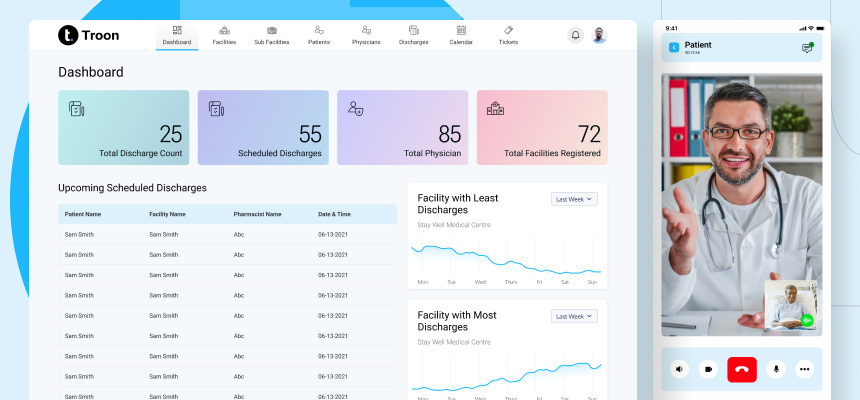Toggle the camera in video call
The height and width of the screenshot is (400, 860).
(708, 369)
